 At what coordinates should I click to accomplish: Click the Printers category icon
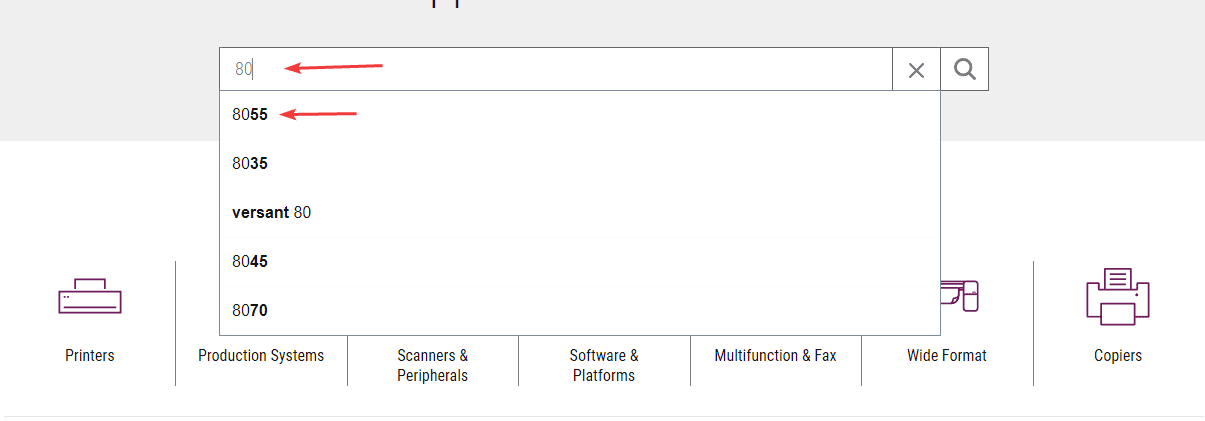(x=90, y=296)
